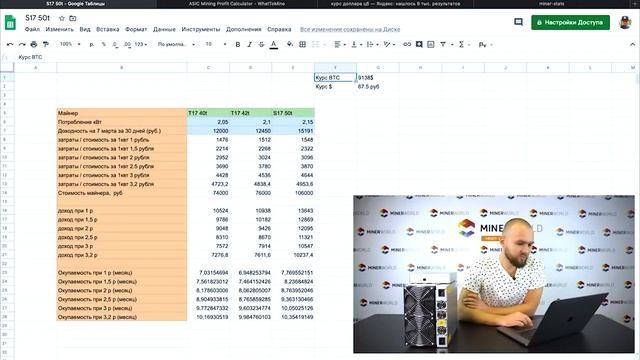Viewport: 640px width, 360px height.
Task: Switch to ASIC Mining Profit Calculator tab
Action: tap(237, 4)
